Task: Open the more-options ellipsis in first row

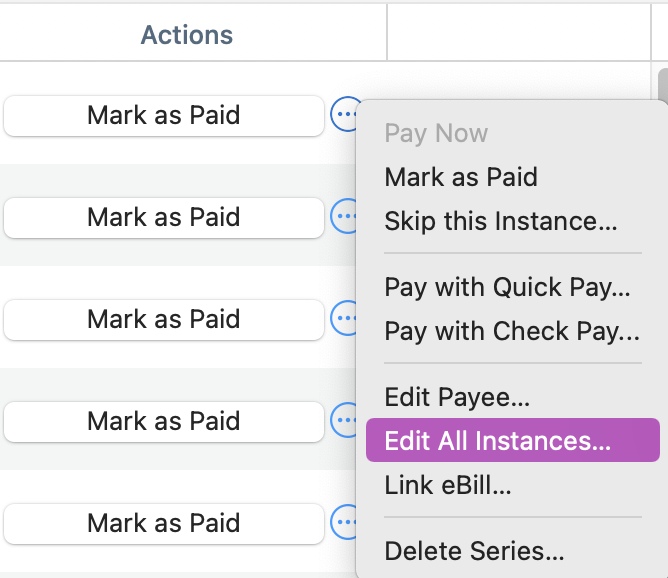Action: [344, 116]
